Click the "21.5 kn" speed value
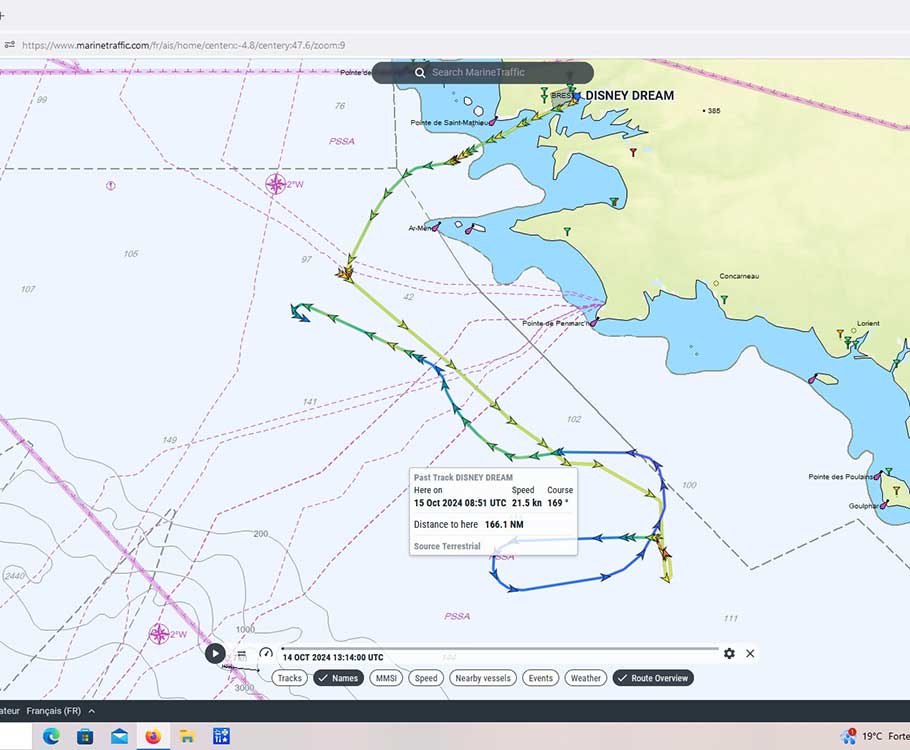 [526, 503]
